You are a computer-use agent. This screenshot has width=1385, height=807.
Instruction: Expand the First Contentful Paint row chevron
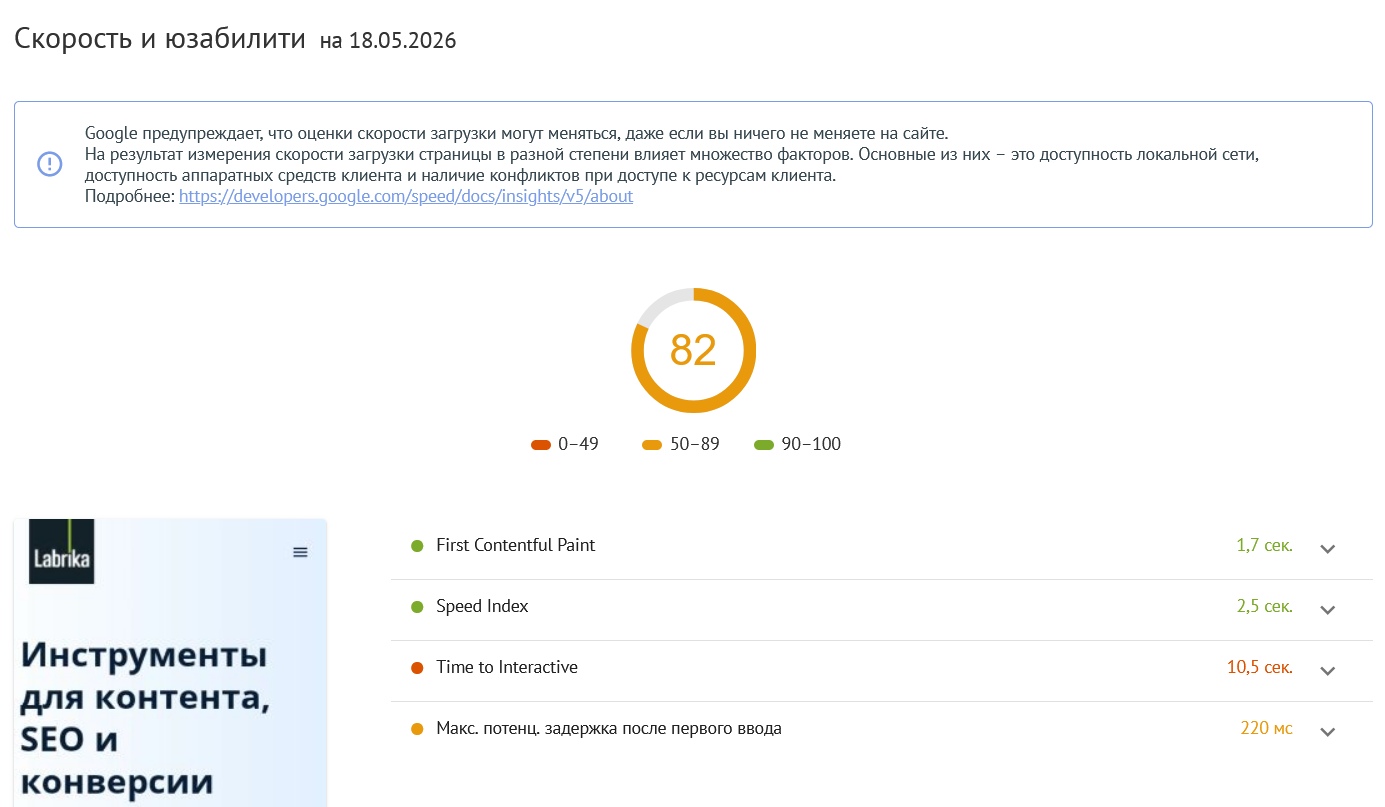(1328, 548)
